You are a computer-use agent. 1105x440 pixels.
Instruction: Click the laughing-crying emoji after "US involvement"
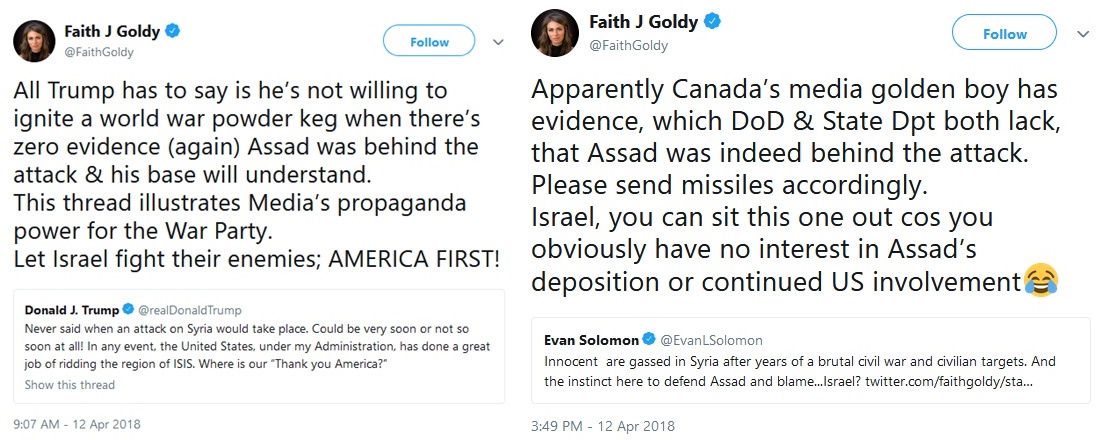coord(1041,282)
